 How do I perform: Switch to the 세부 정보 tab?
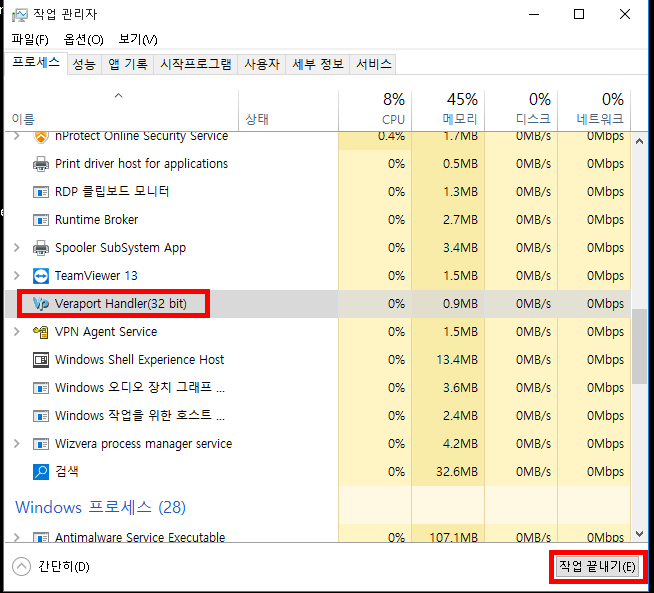coord(318,64)
